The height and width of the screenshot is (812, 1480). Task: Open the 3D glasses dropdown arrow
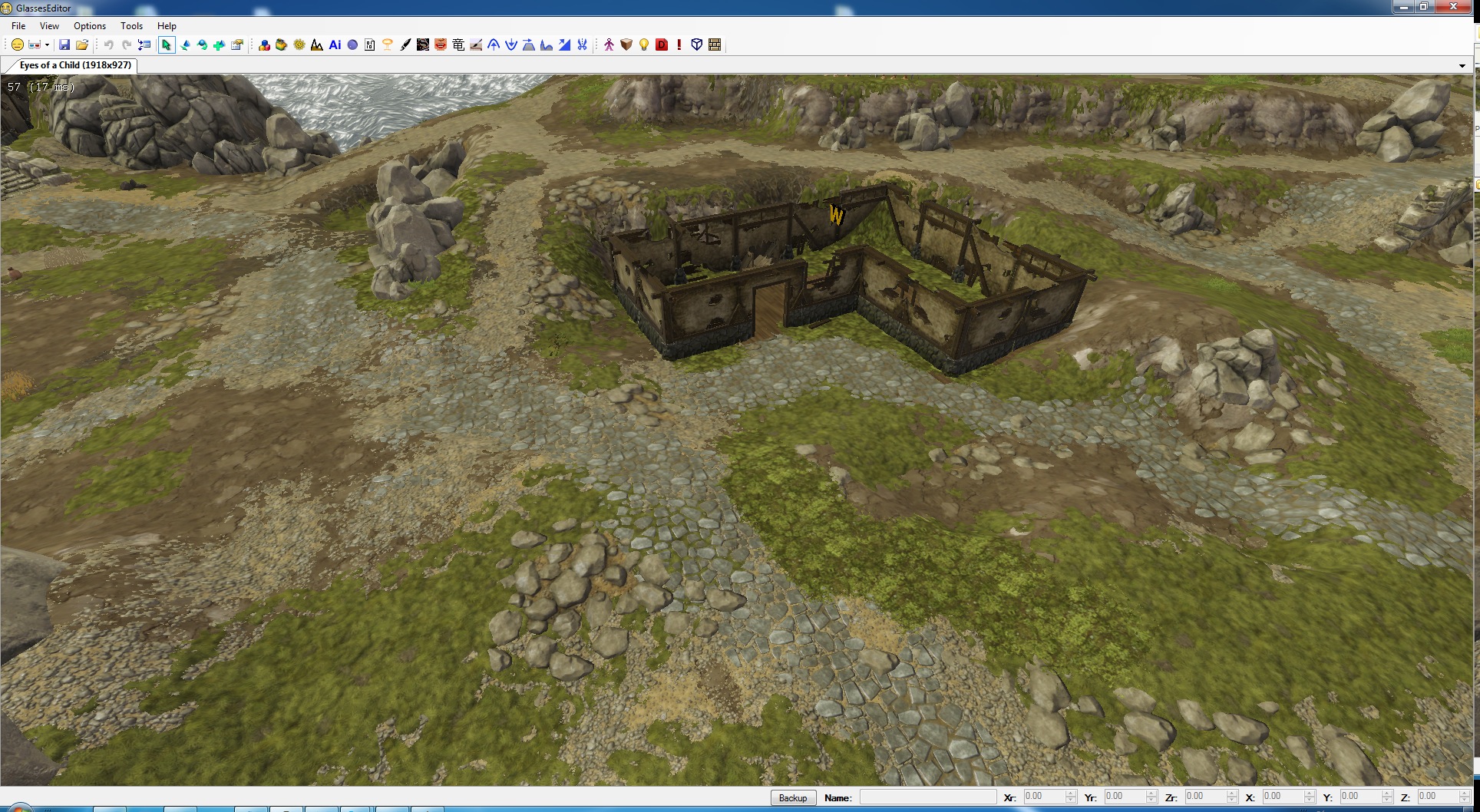click(x=47, y=45)
